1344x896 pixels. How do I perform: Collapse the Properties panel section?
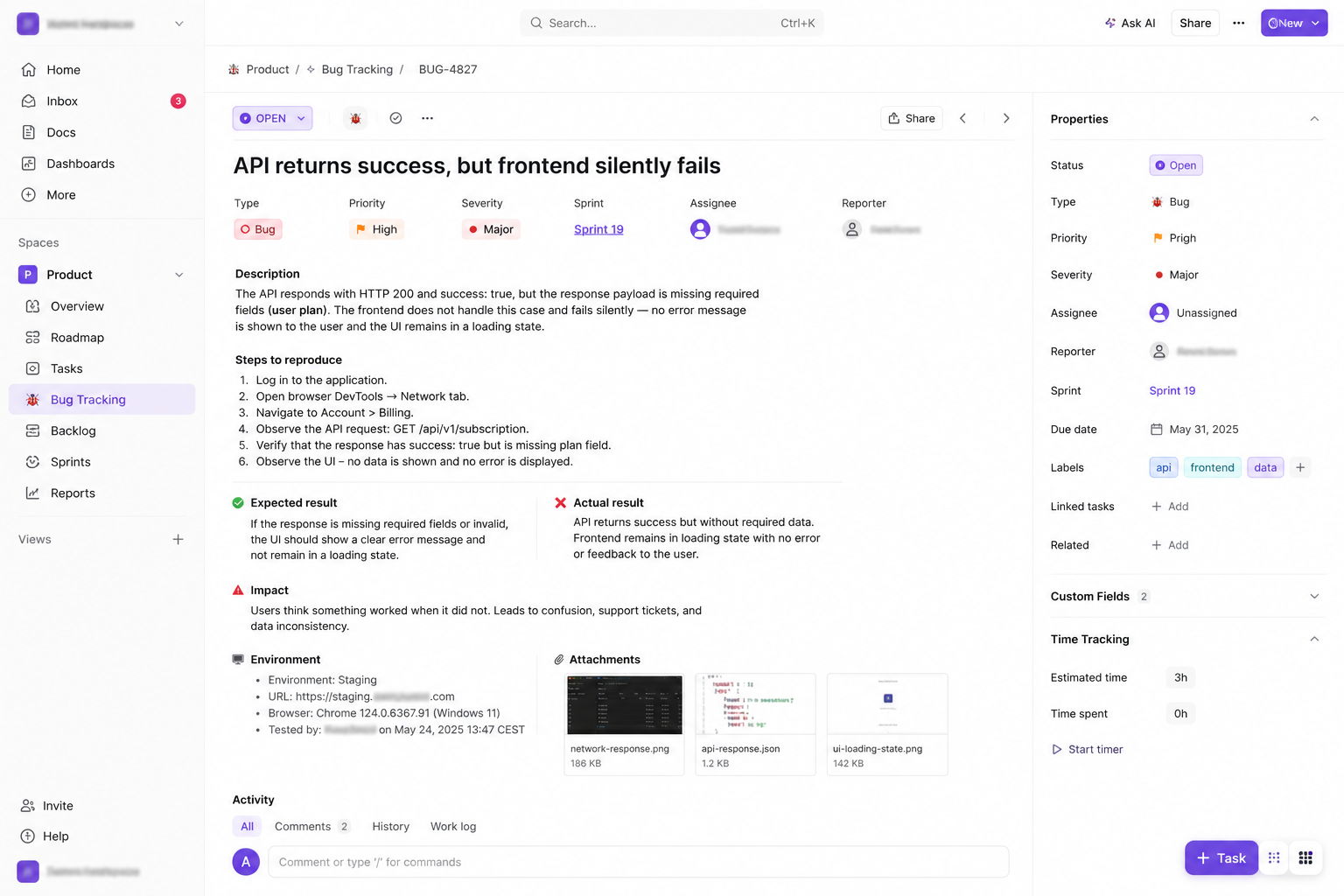(1314, 119)
